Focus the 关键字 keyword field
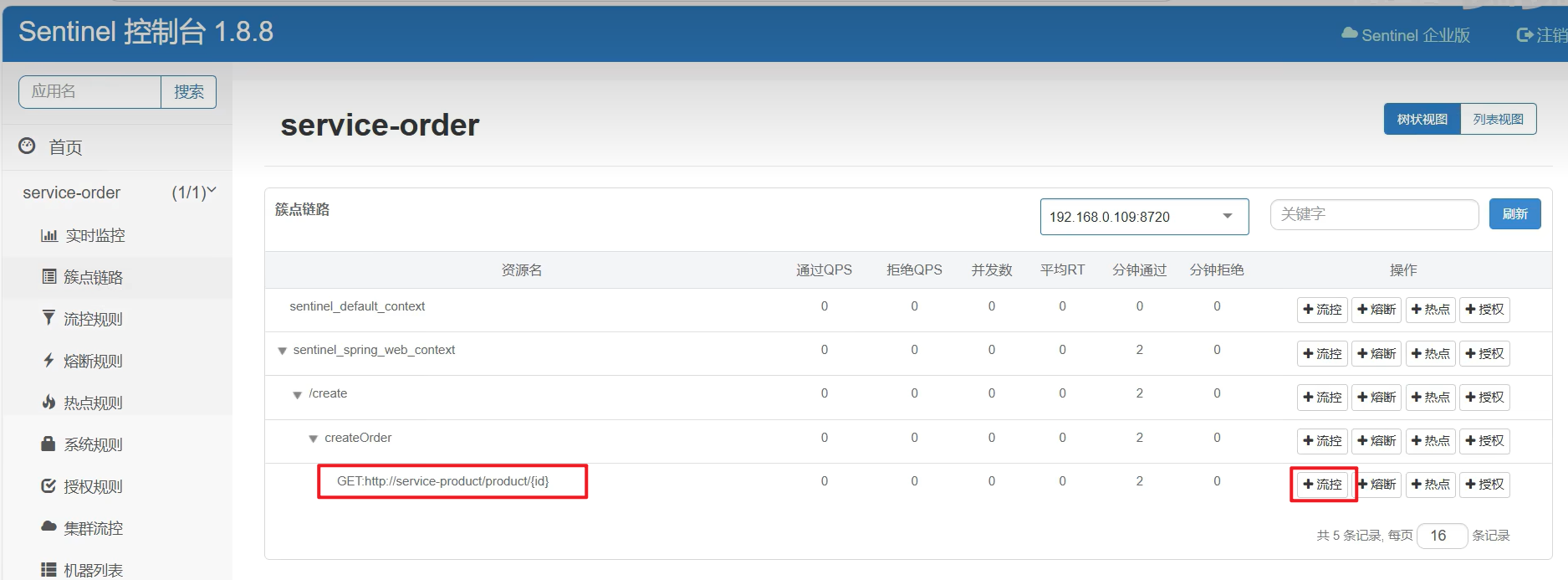Viewport: 1568px width, 580px height. 1374,214
